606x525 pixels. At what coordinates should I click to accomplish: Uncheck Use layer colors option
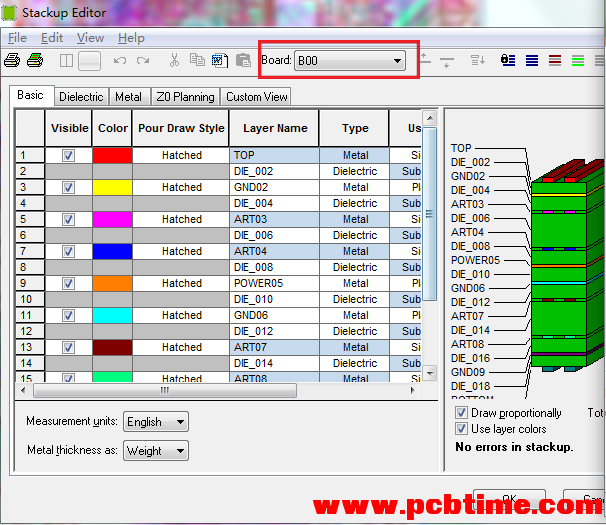click(461, 429)
